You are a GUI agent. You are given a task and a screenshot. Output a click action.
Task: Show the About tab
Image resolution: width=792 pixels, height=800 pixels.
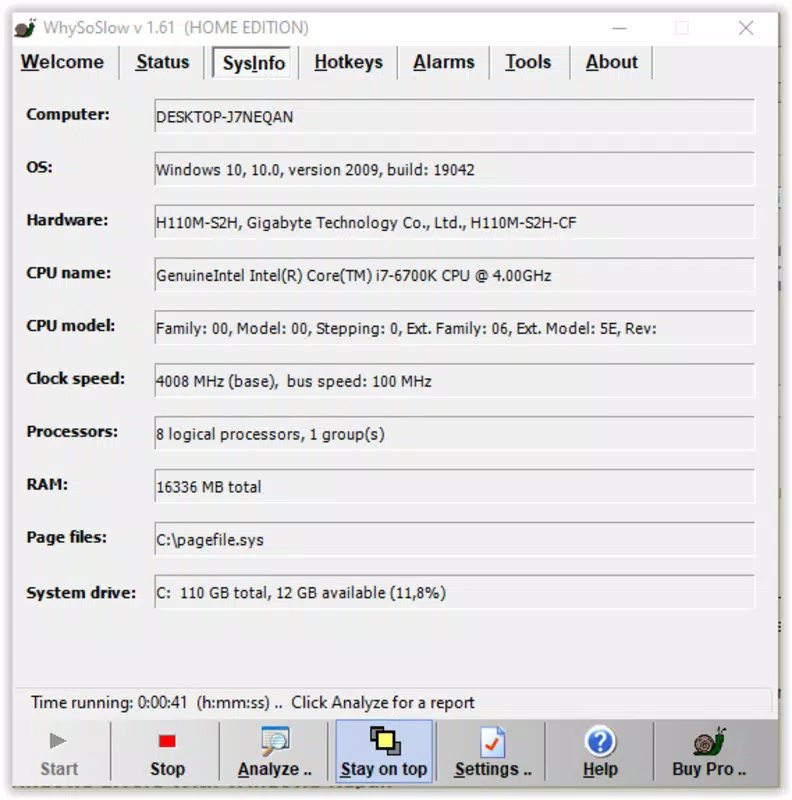coord(611,62)
